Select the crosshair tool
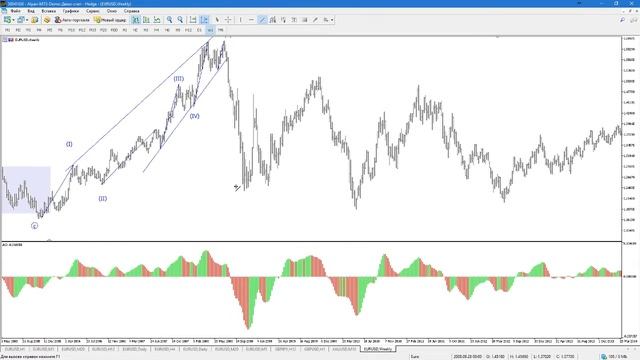Image resolution: width=640 pixels, height=360 pixels. tap(228, 20)
